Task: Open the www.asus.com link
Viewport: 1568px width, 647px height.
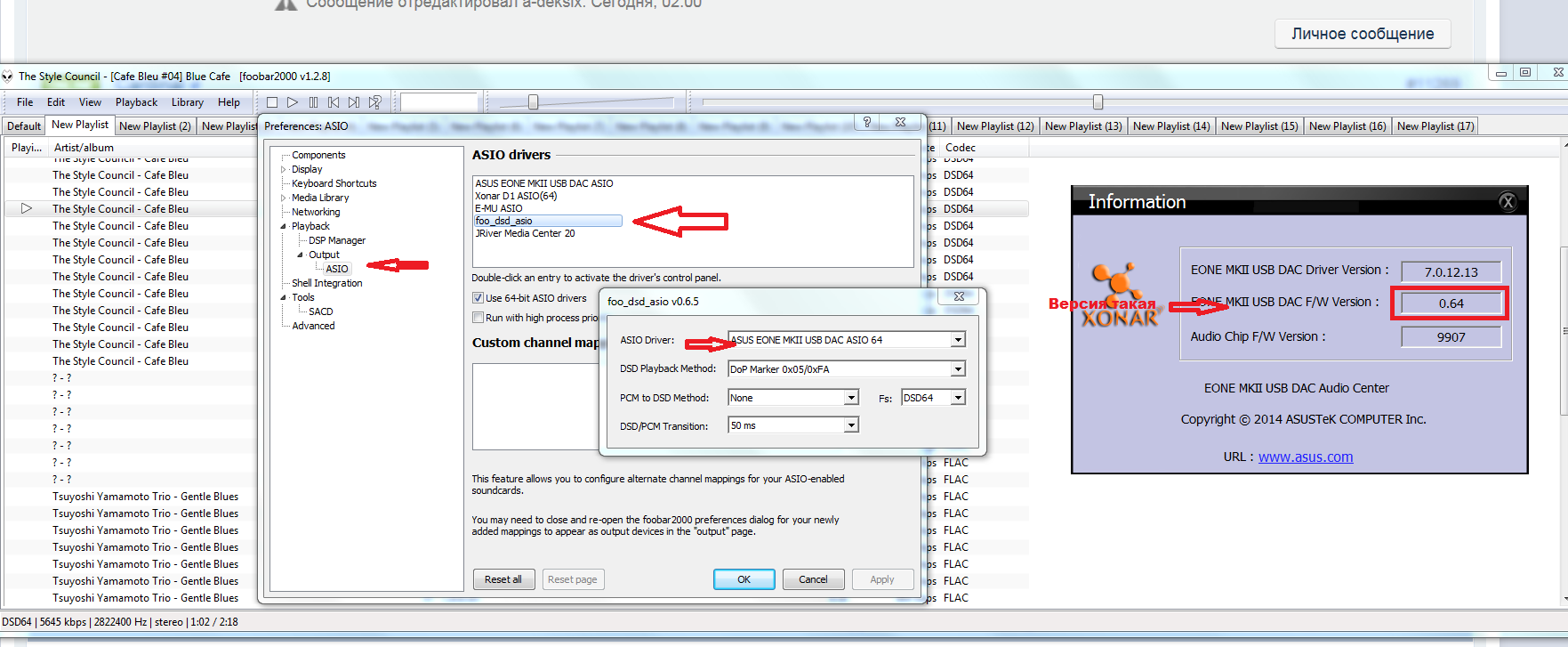Action: (x=1306, y=457)
